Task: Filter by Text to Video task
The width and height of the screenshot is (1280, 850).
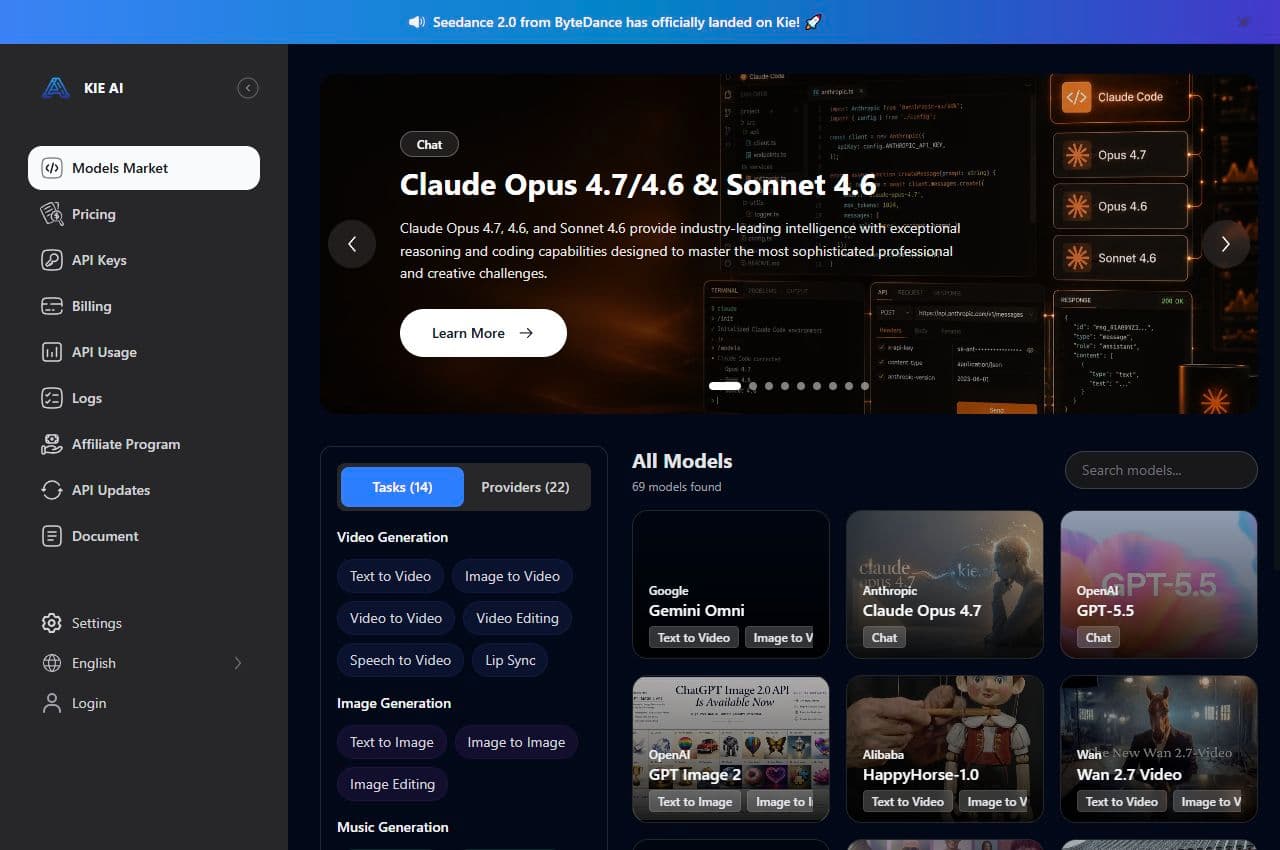Action: [390, 576]
